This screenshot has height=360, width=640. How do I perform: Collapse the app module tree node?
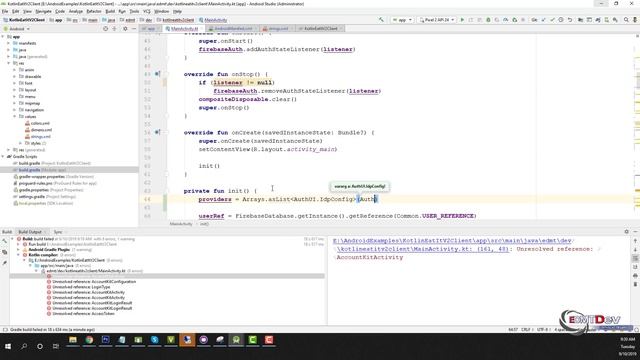click(3, 36)
